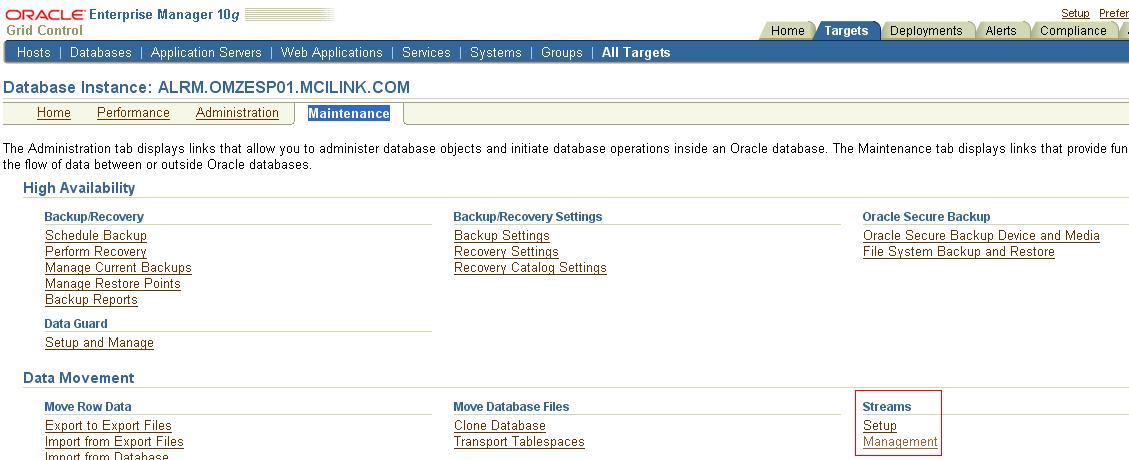Screen dimensions: 1129x460
Task: Open Backup Settings
Action: (502, 235)
